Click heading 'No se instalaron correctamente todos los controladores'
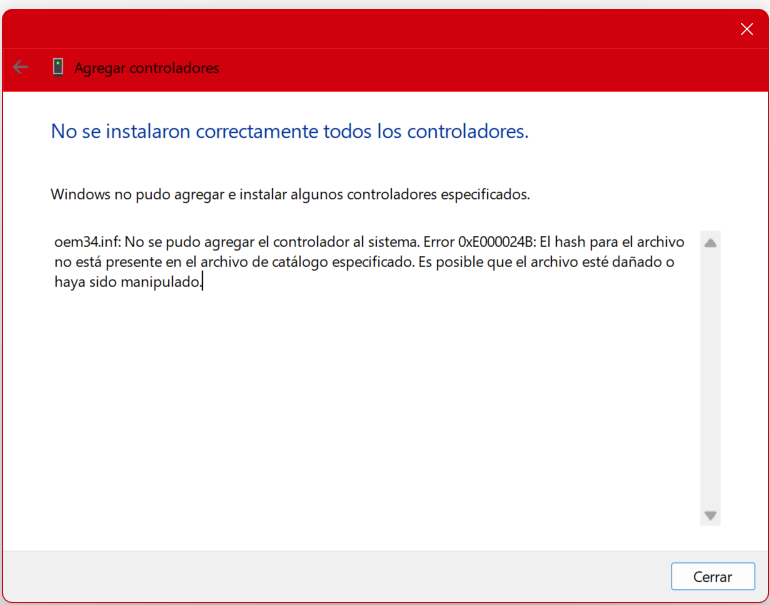770x605 pixels. pyautogui.click(x=290, y=131)
